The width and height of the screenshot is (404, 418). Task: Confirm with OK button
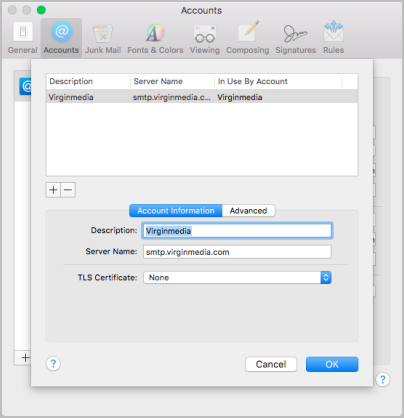pyautogui.click(x=332, y=364)
